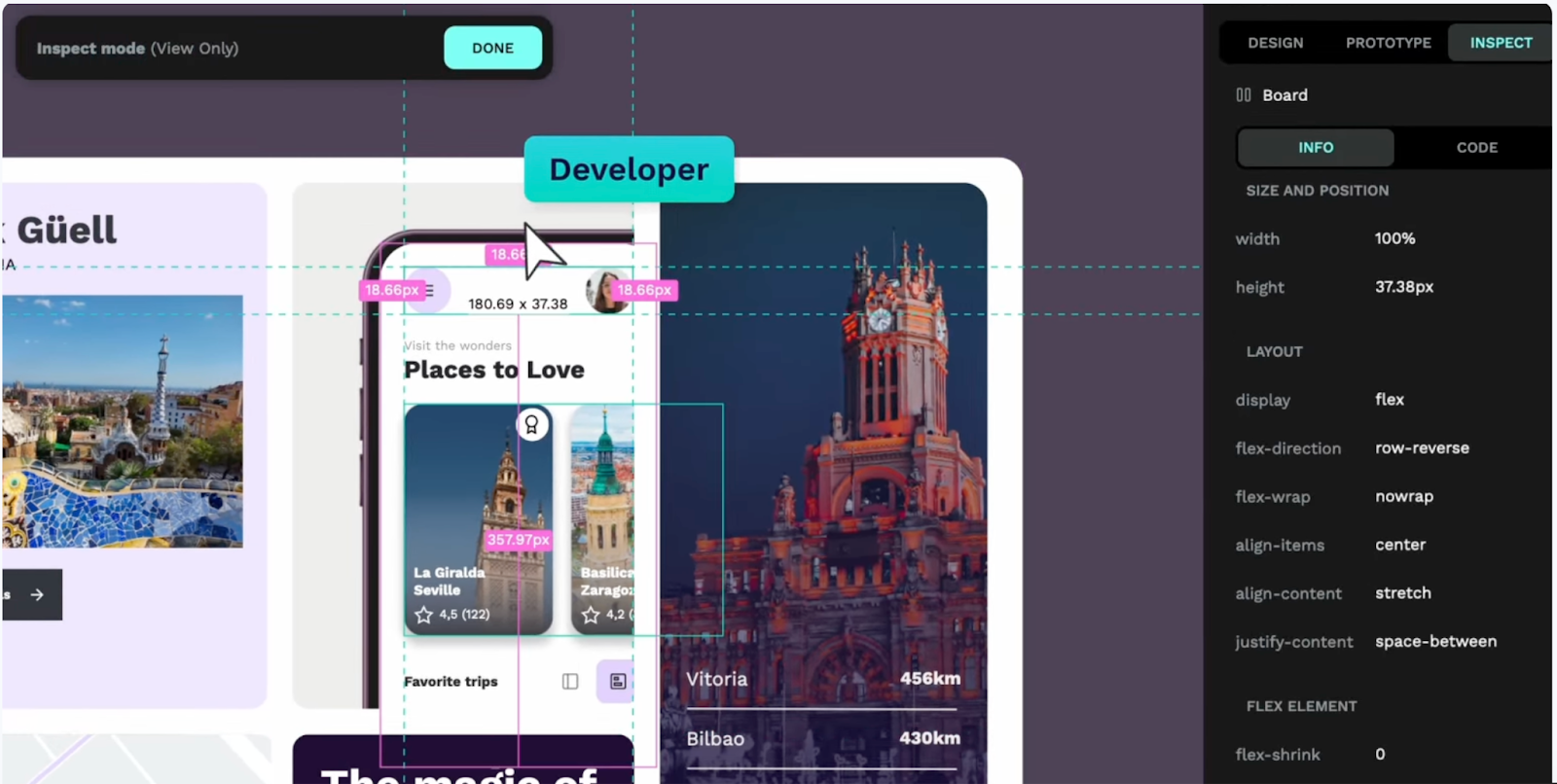
Task: Select the column layout icon beside Favorite trips
Action: pyautogui.click(x=570, y=682)
